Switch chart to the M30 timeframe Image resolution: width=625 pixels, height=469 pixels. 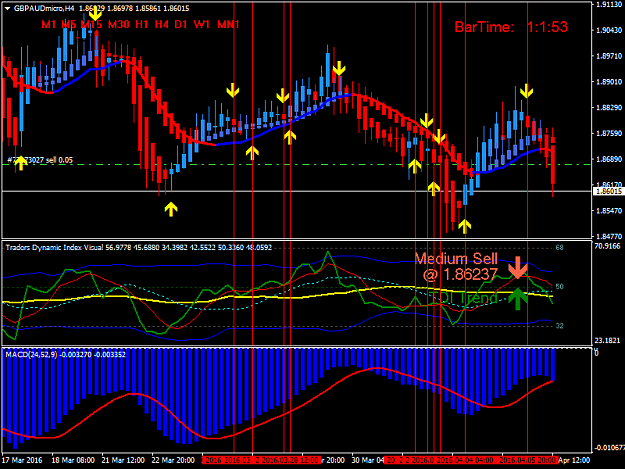[119, 25]
